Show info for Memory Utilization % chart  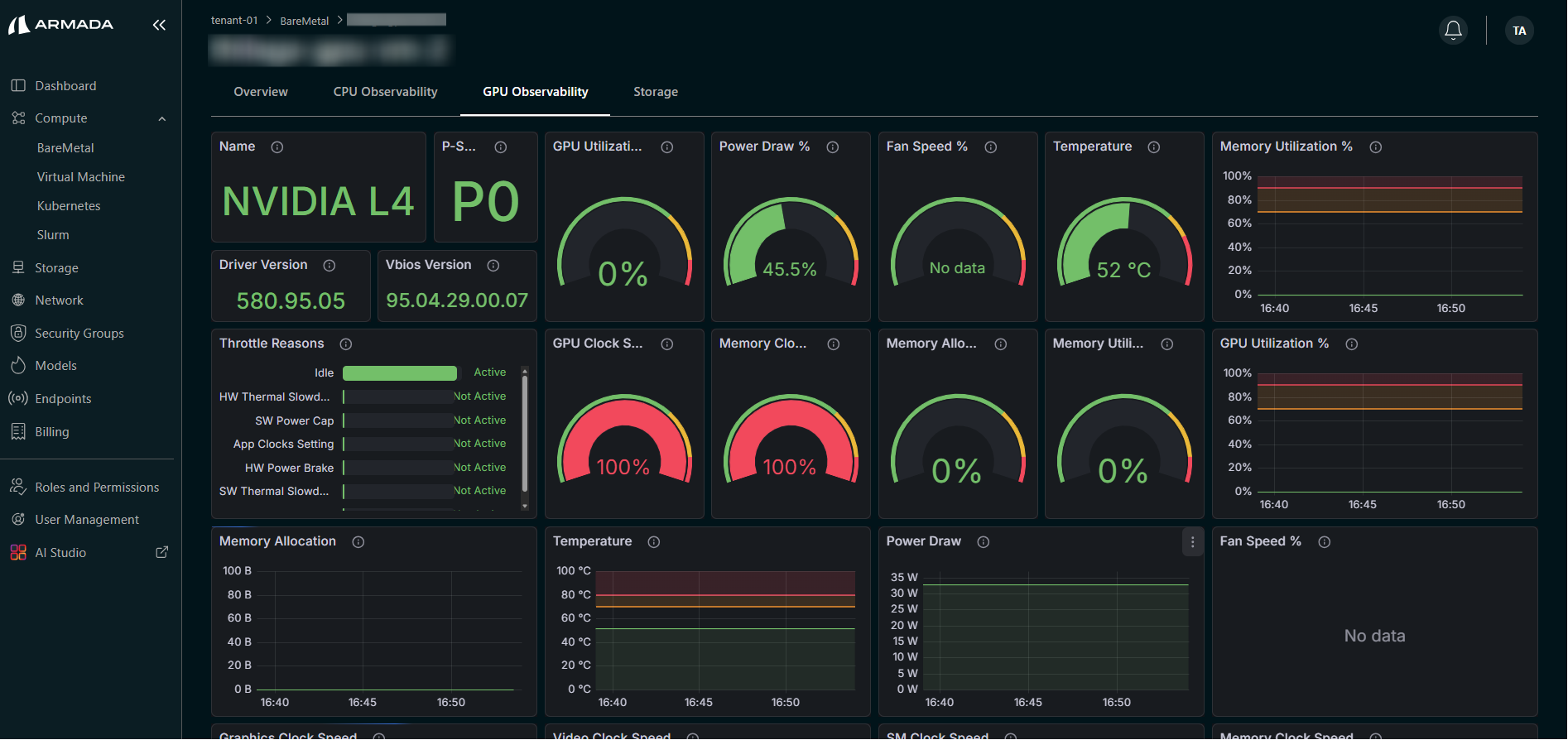1376,147
